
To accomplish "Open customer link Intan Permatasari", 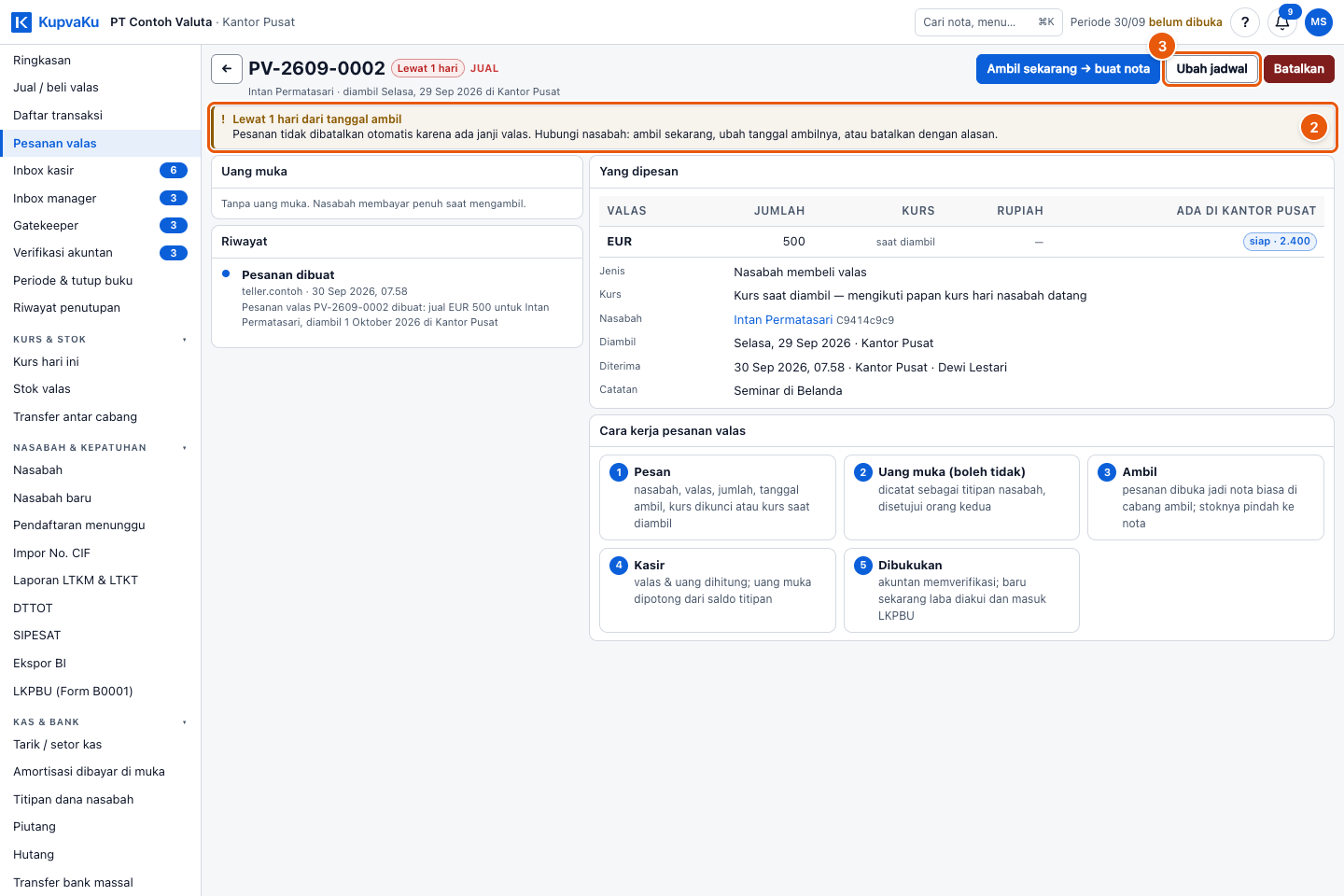I will [782, 320].
